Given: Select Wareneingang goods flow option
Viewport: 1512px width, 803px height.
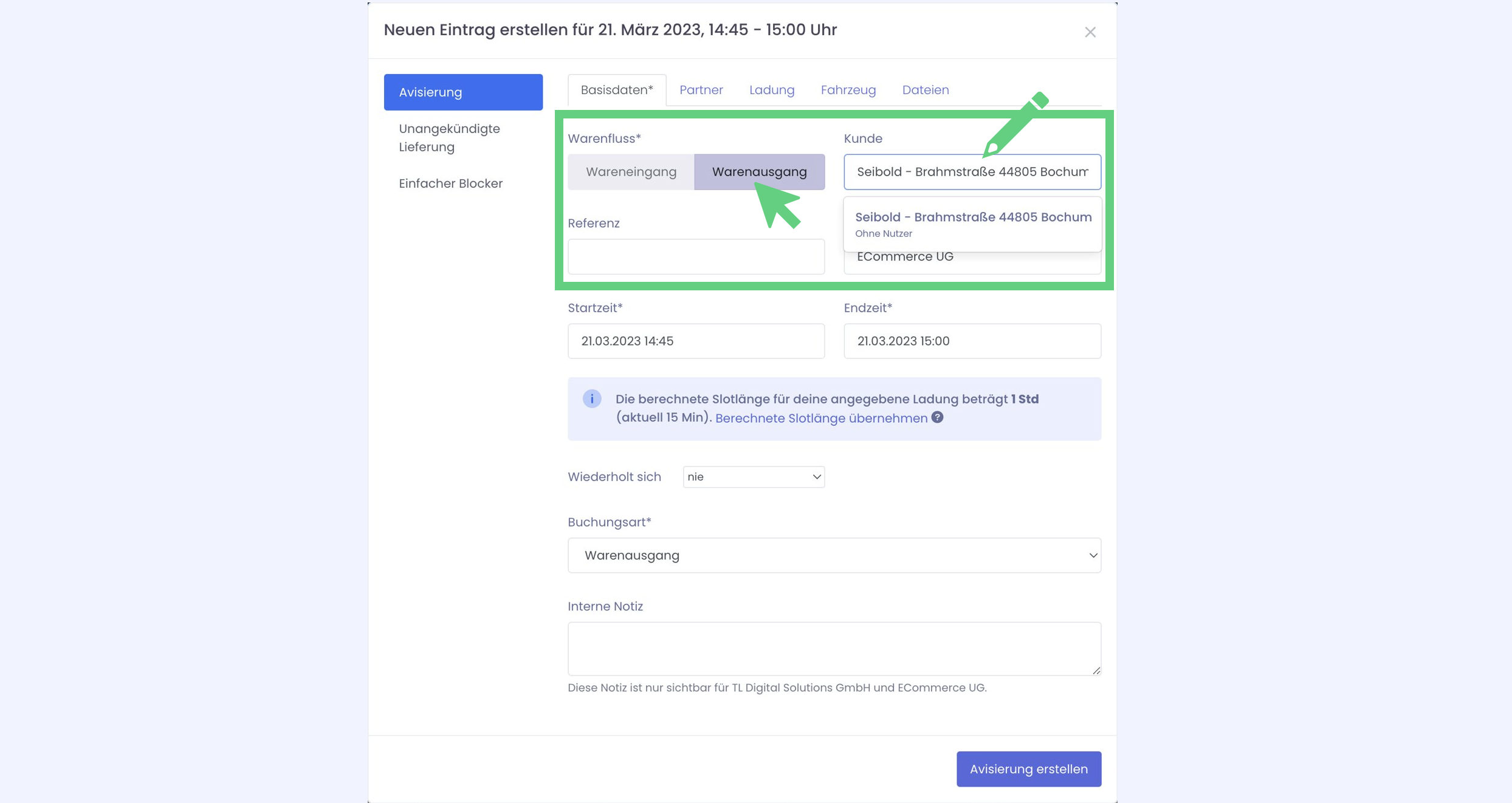Looking at the screenshot, I should 631,172.
